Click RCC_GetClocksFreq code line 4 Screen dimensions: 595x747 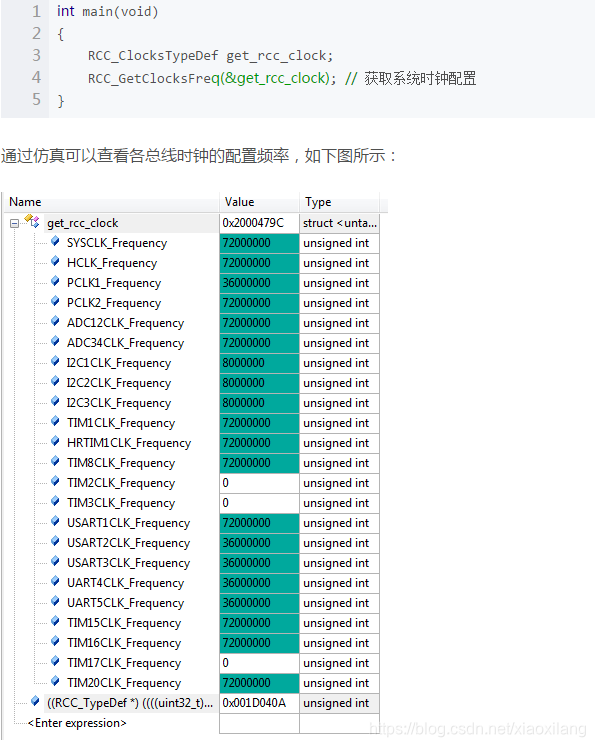pyautogui.click(x=282, y=78)
